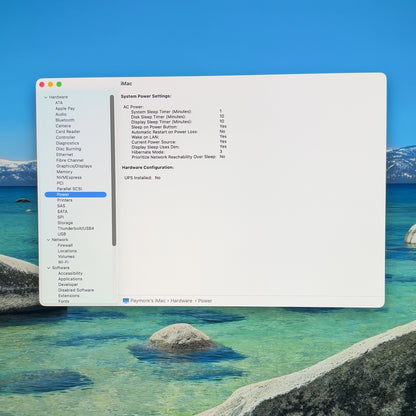Collapse the Software section chevron
This screenshot has height=416, width=416.
[x=49, y=268]
